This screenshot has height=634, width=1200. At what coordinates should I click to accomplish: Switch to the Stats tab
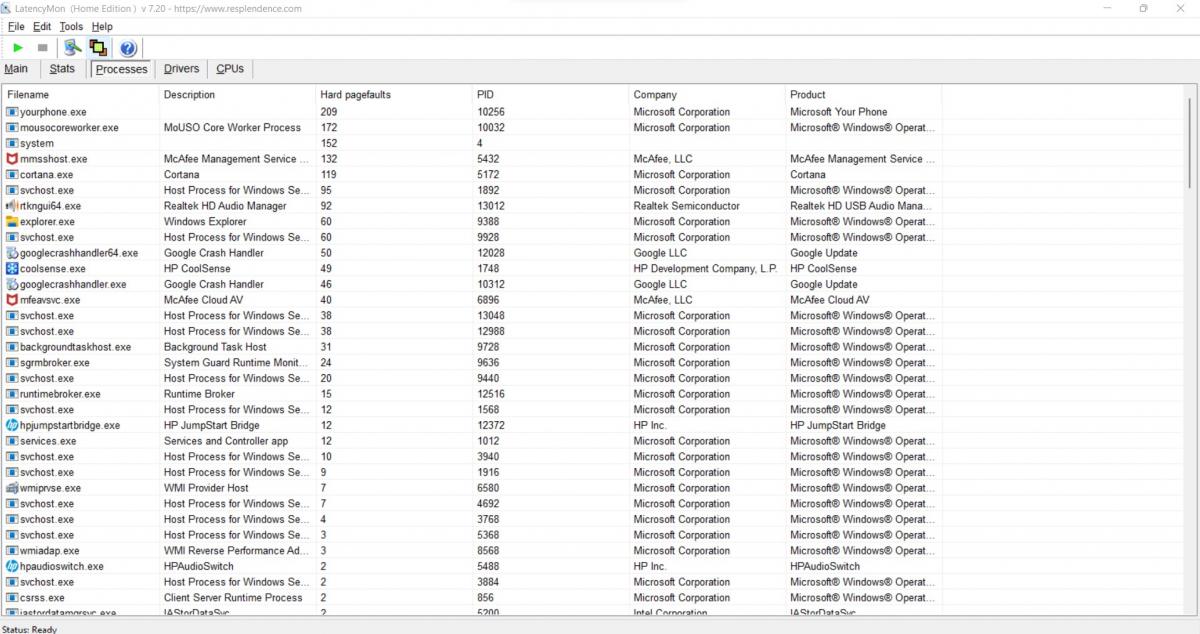click(62, 69)
